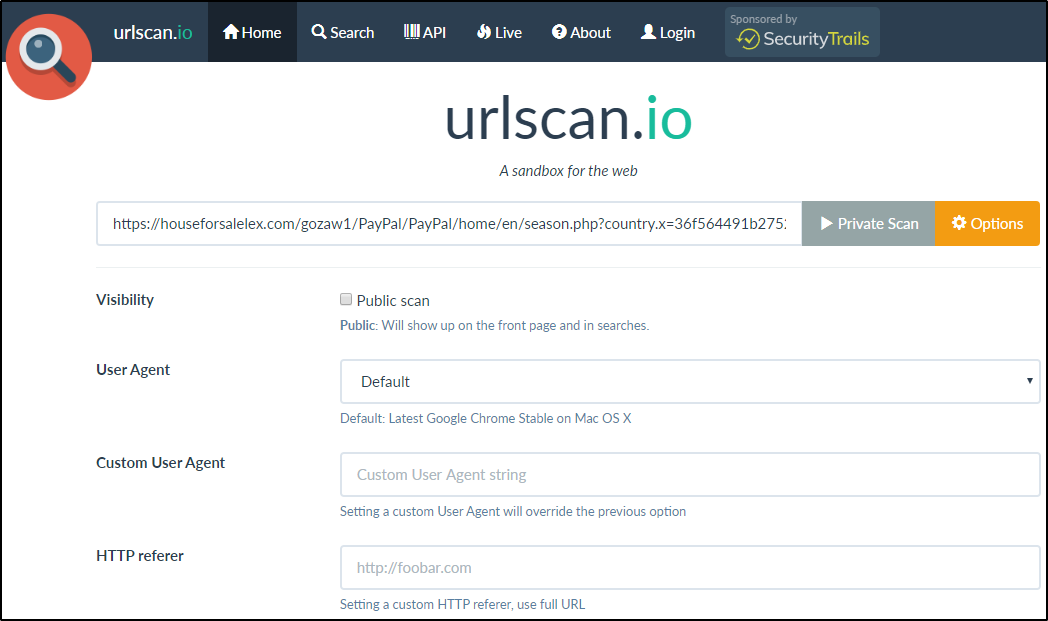Screen dimensions: 1048x621
Task: Click the urlscan magnifying glass logo
Action: click(48, 57)
